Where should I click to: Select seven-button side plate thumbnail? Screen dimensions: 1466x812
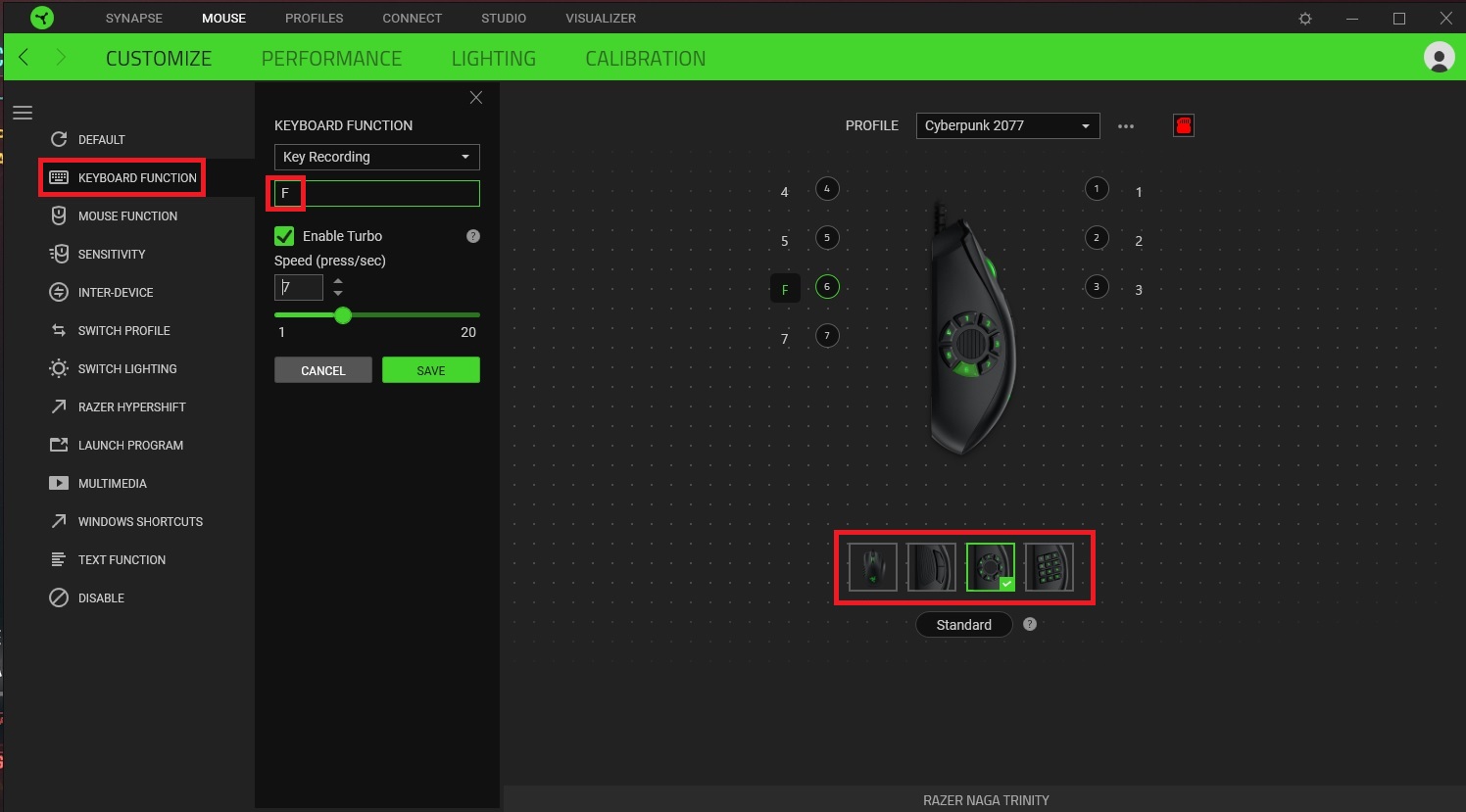[x=991, y=567]
